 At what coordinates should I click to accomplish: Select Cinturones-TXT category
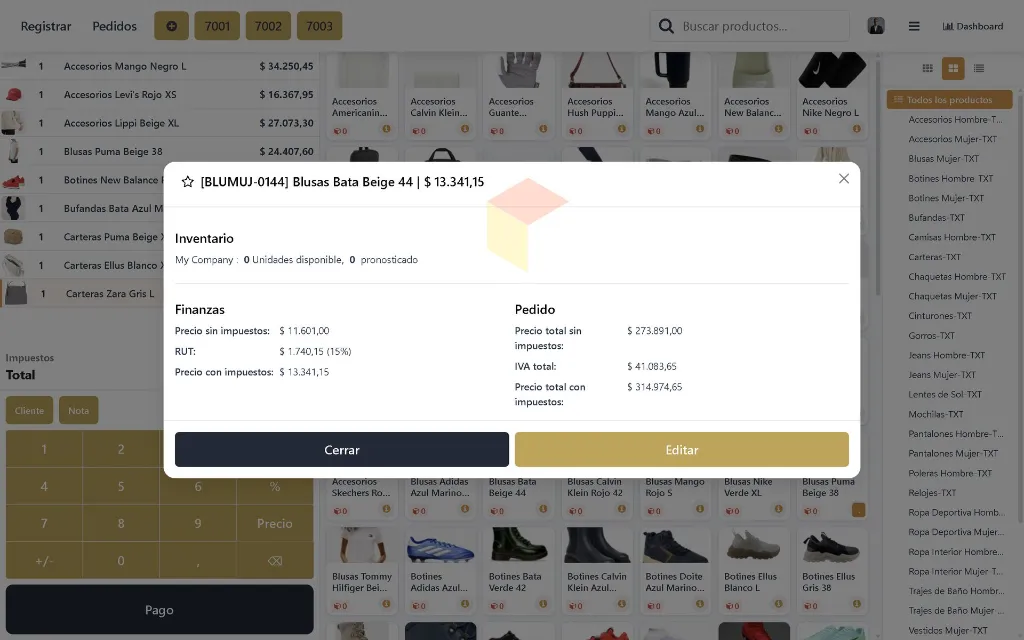940,315
